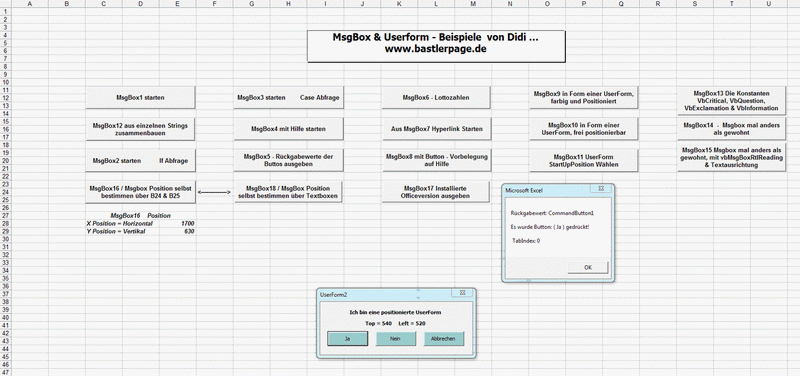Screen dimensions: 800x376
Task: Run MsgBox2 starten If Abfrage
Action: (140, 160)
